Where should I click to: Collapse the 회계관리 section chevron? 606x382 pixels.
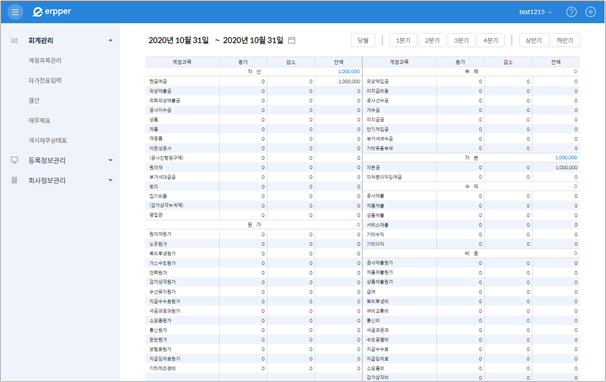point(111,40)
